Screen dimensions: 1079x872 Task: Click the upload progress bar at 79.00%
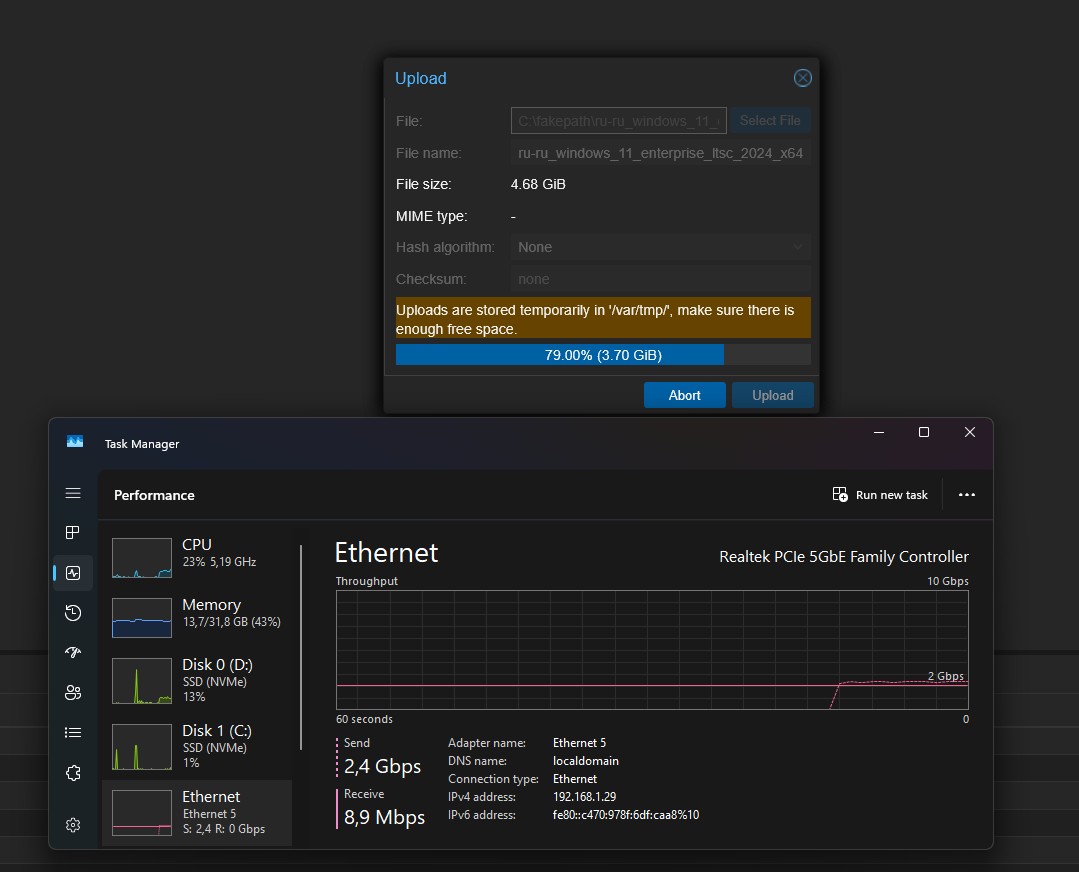tap(603, 354)
